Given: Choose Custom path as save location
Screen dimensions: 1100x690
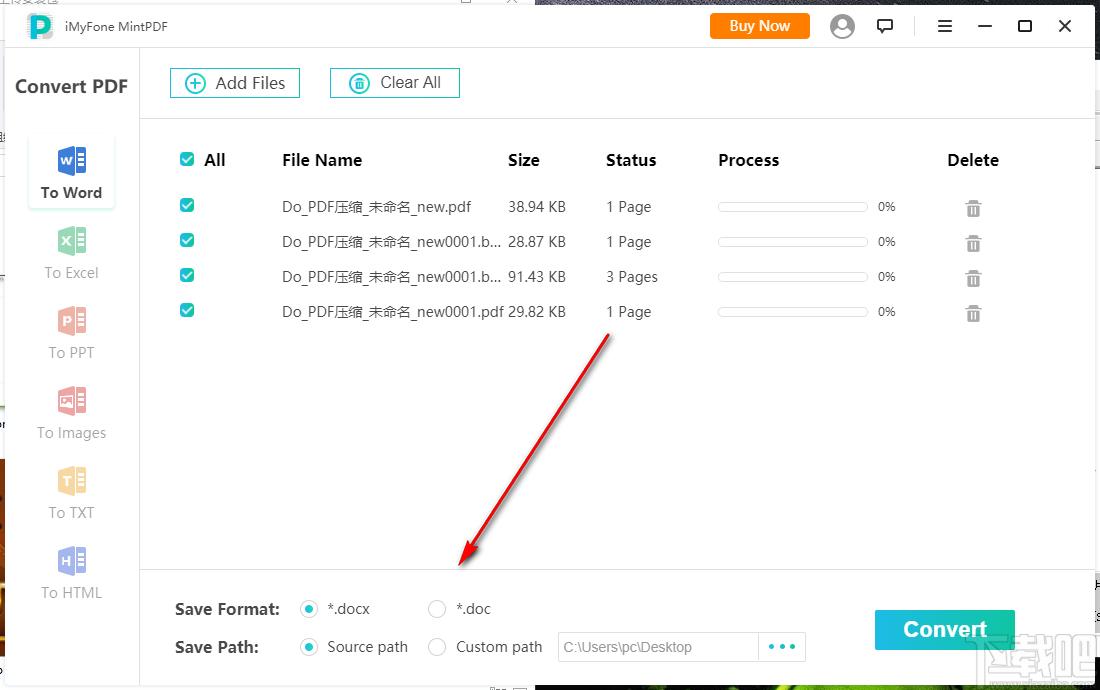Looking at the screenshot, I should tap(437, 647).
